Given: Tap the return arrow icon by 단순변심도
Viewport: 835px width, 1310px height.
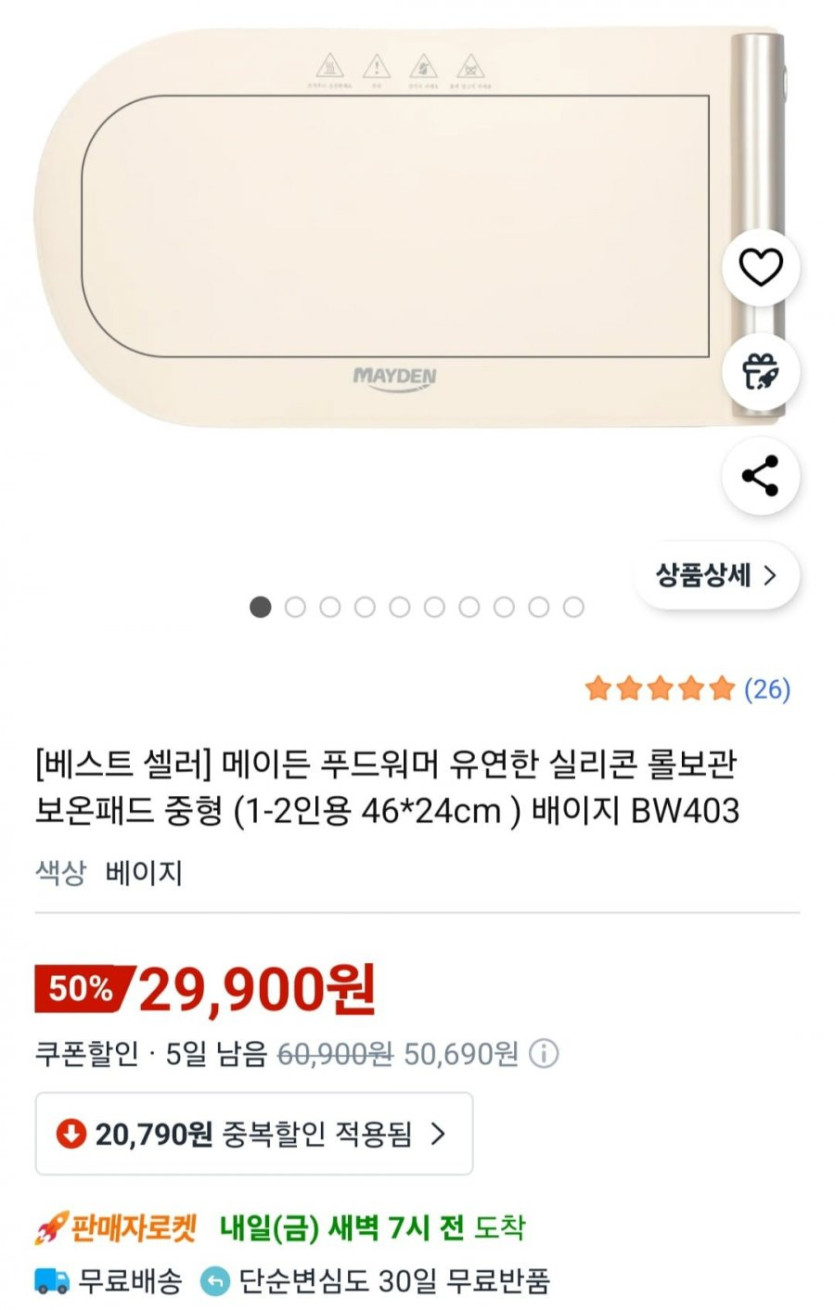Looking at the screenshot, I should click(215, 1280).
